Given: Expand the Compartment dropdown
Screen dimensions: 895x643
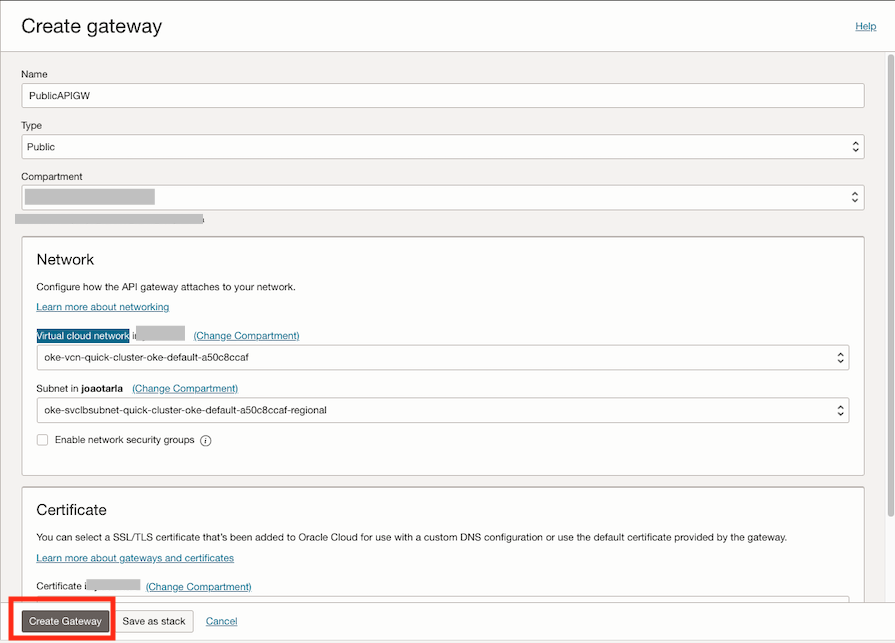Looking at the screenshot, I should [442, 197].
